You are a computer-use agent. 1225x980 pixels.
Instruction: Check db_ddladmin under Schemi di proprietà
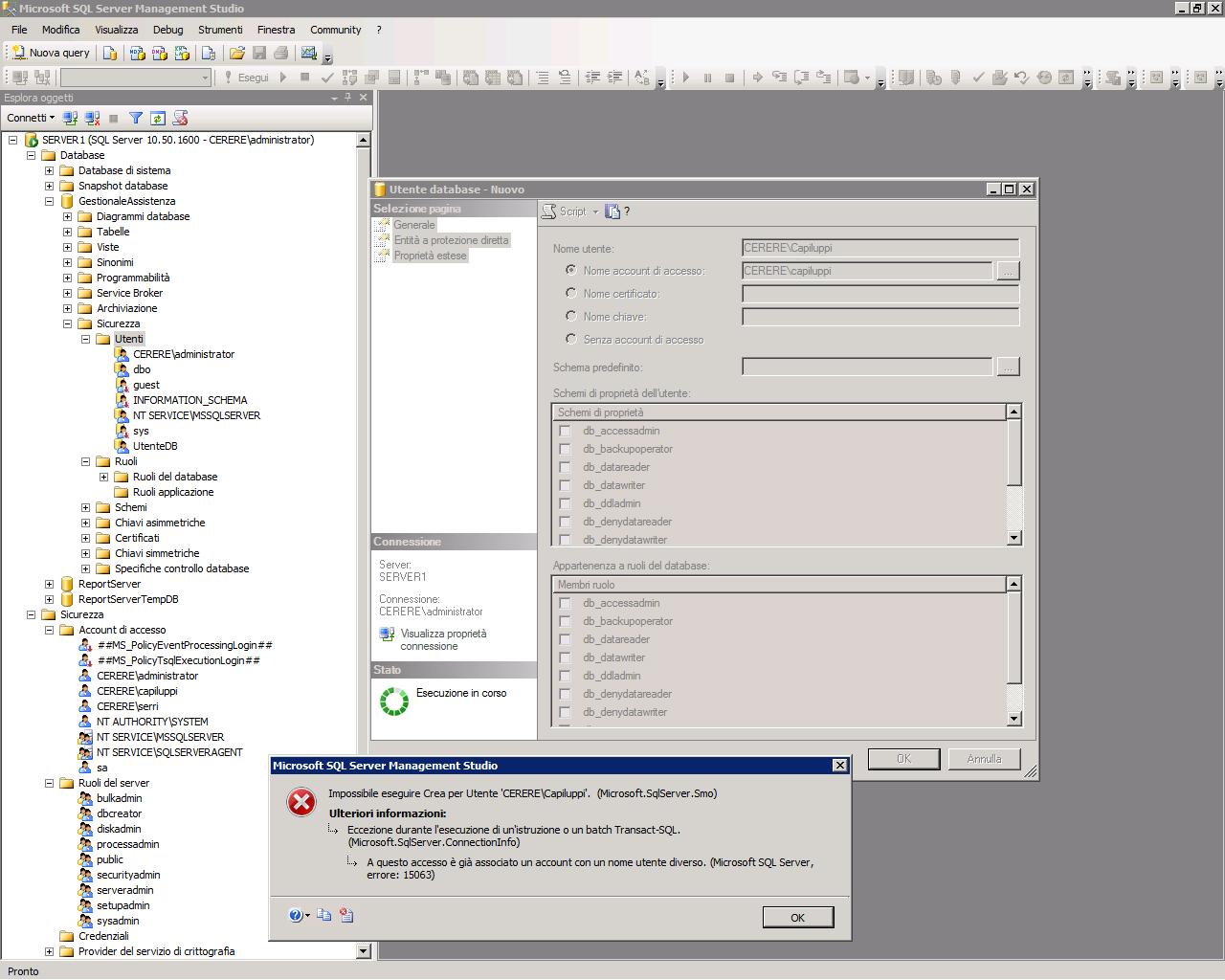click(x=565, y=503)
